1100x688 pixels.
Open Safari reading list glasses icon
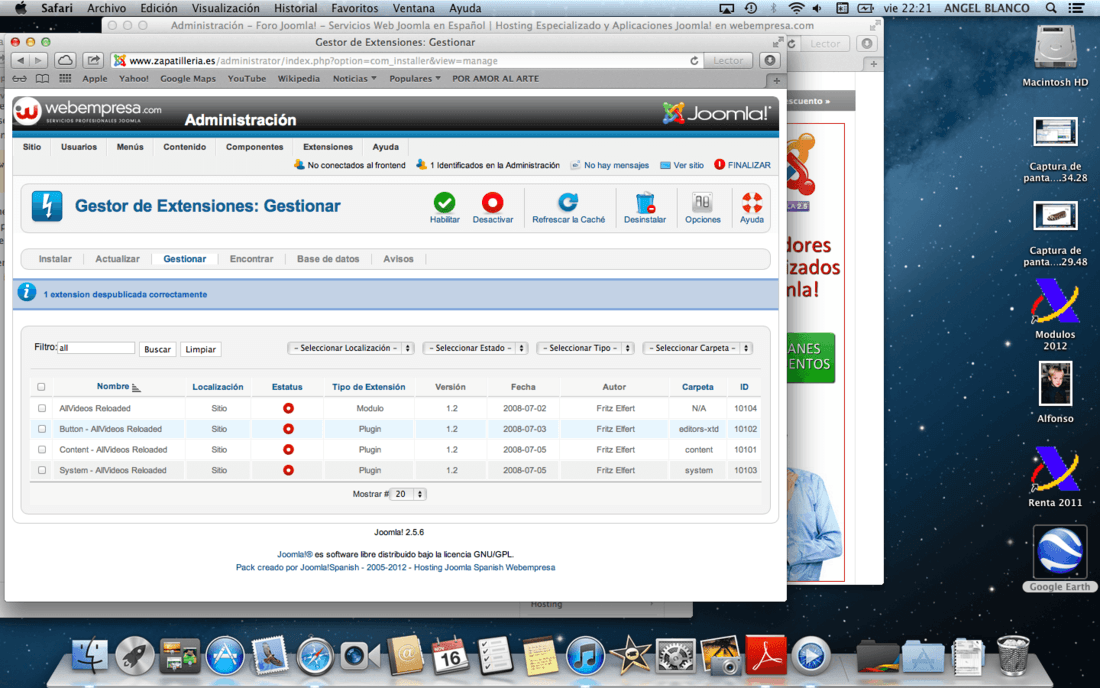tap(20, 79)
